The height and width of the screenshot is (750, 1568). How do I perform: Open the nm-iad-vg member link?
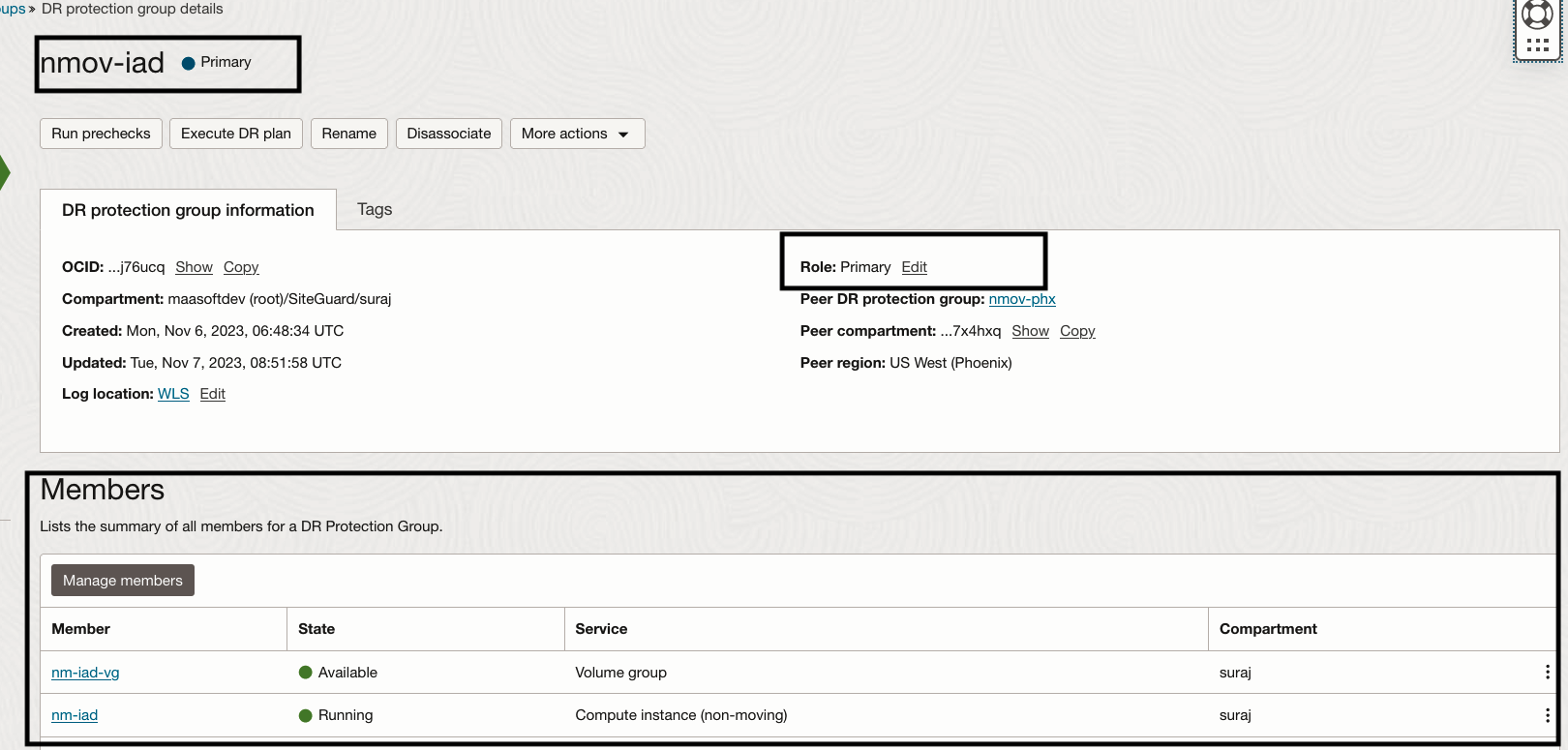(x=85, y=673)
